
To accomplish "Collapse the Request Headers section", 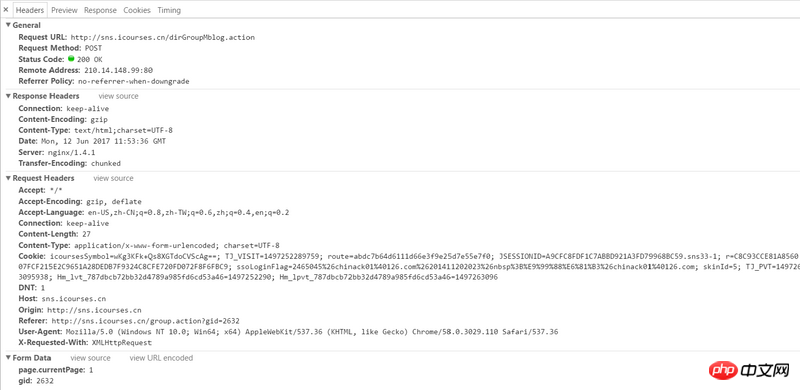I will click(8, 178).
